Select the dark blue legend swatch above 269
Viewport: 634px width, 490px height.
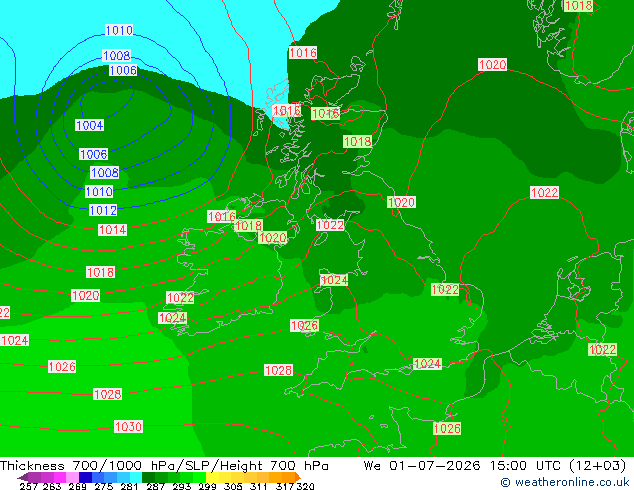click(85, 477)
